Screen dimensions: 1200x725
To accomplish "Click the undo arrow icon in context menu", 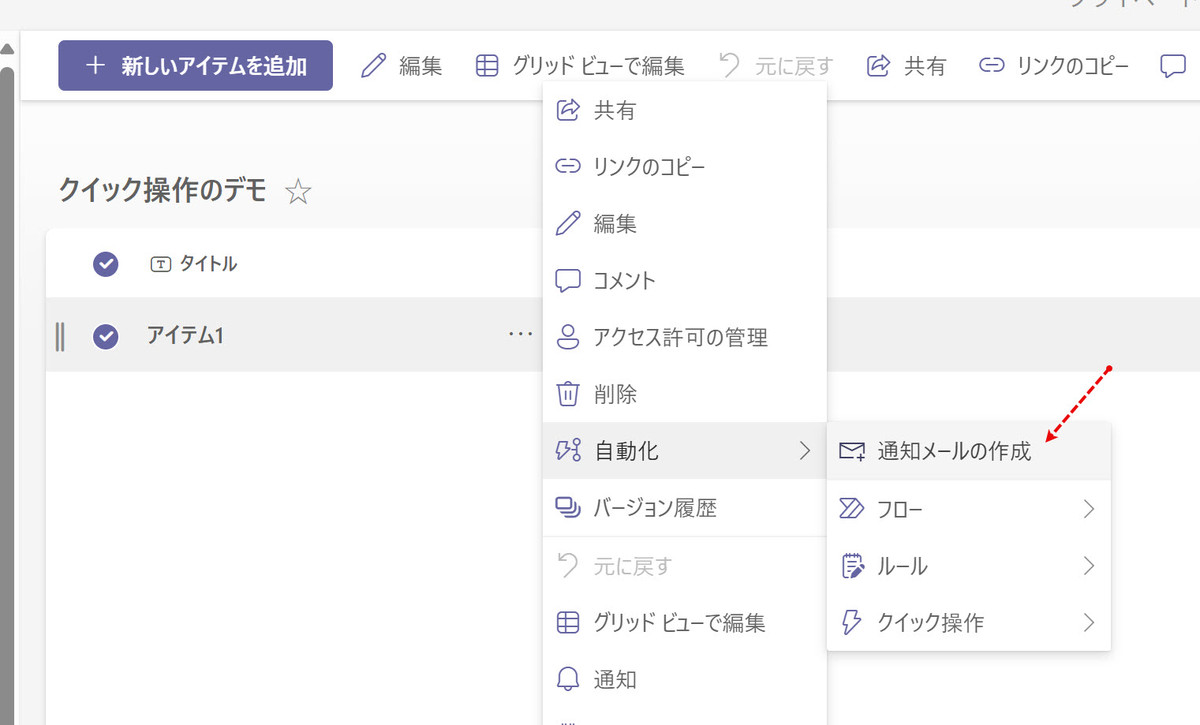I will coord(568,565).
